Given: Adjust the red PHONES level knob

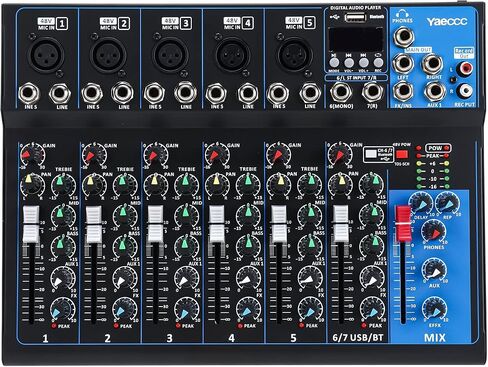Looking at the screenshot, I should 434,232.
